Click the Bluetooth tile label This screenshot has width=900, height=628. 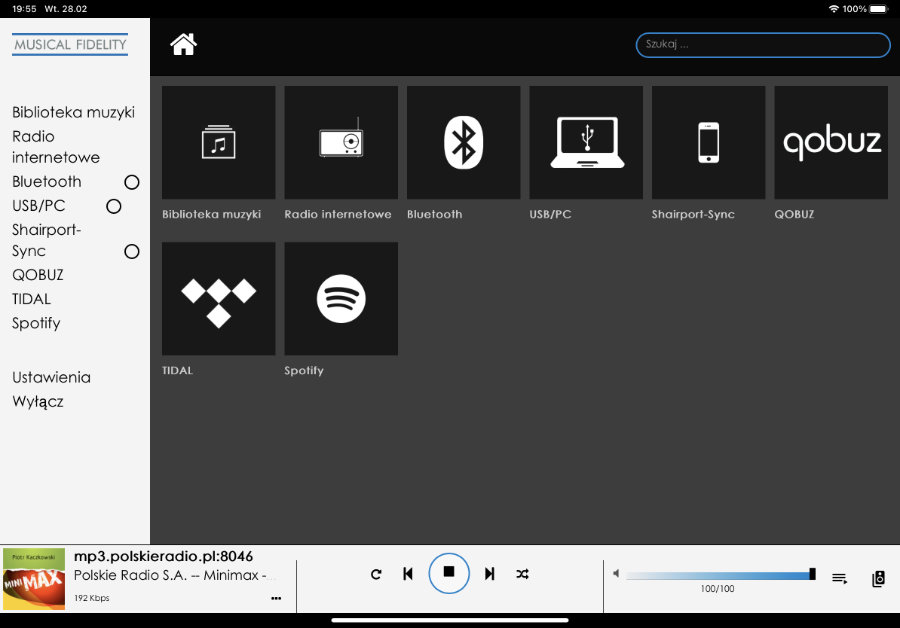[435, 214]
